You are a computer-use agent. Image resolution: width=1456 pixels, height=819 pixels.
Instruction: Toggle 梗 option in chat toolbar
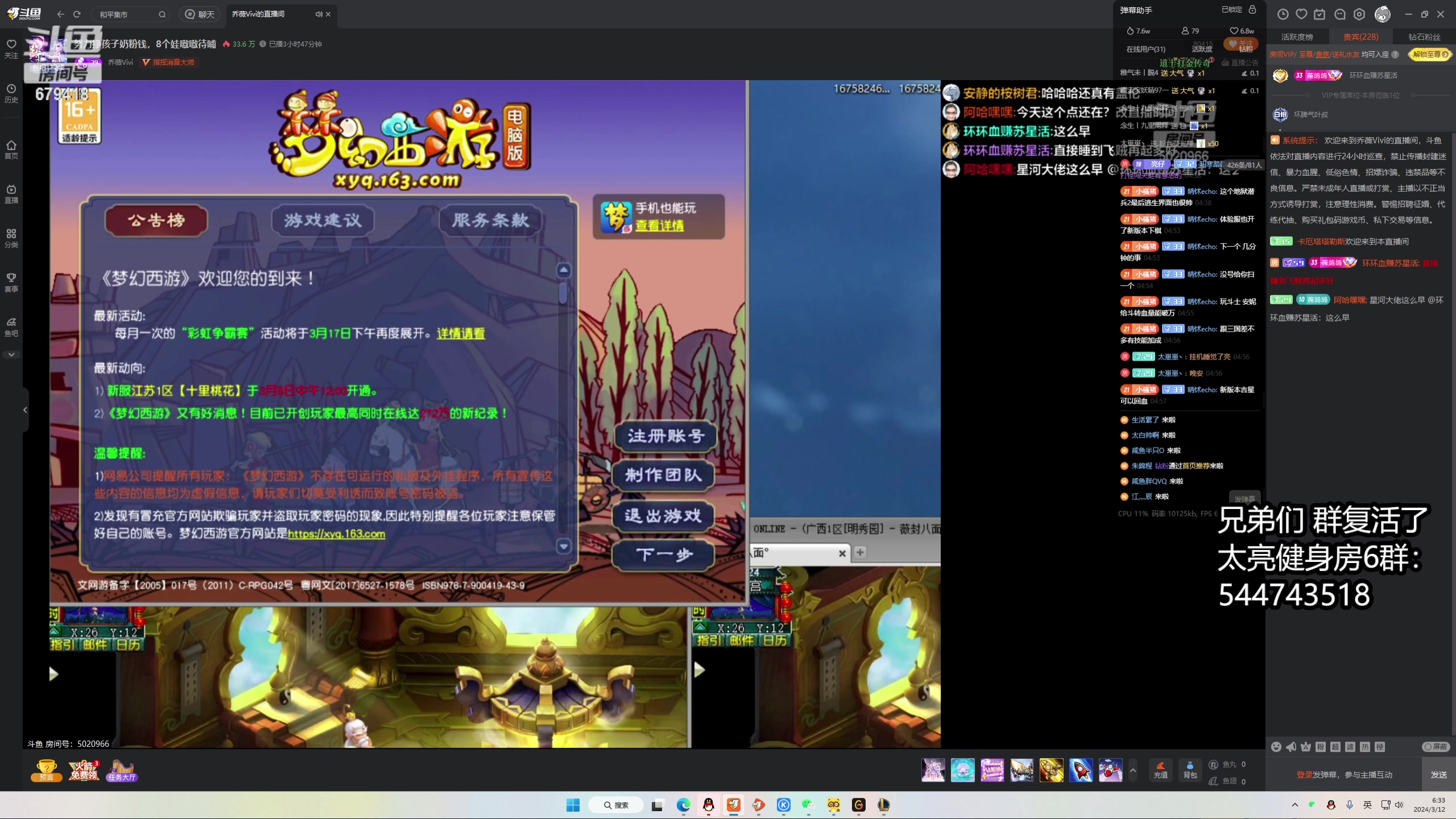click(1380, 747)
